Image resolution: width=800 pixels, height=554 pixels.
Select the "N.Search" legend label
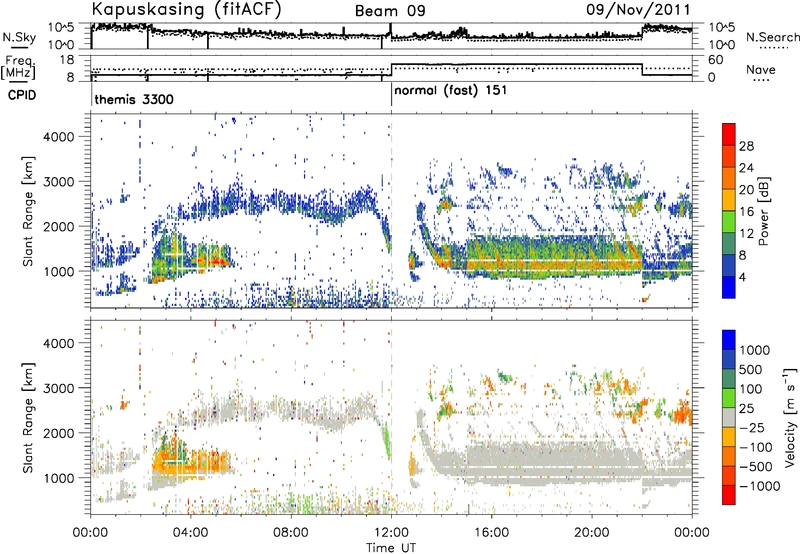coord(772,37)
